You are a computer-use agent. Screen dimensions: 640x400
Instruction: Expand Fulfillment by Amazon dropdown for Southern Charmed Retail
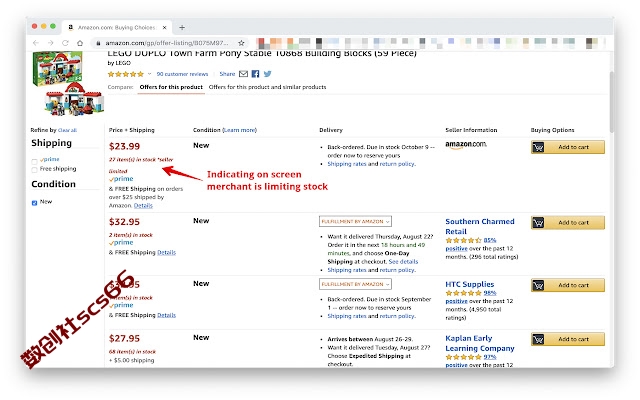click(355, 221)
